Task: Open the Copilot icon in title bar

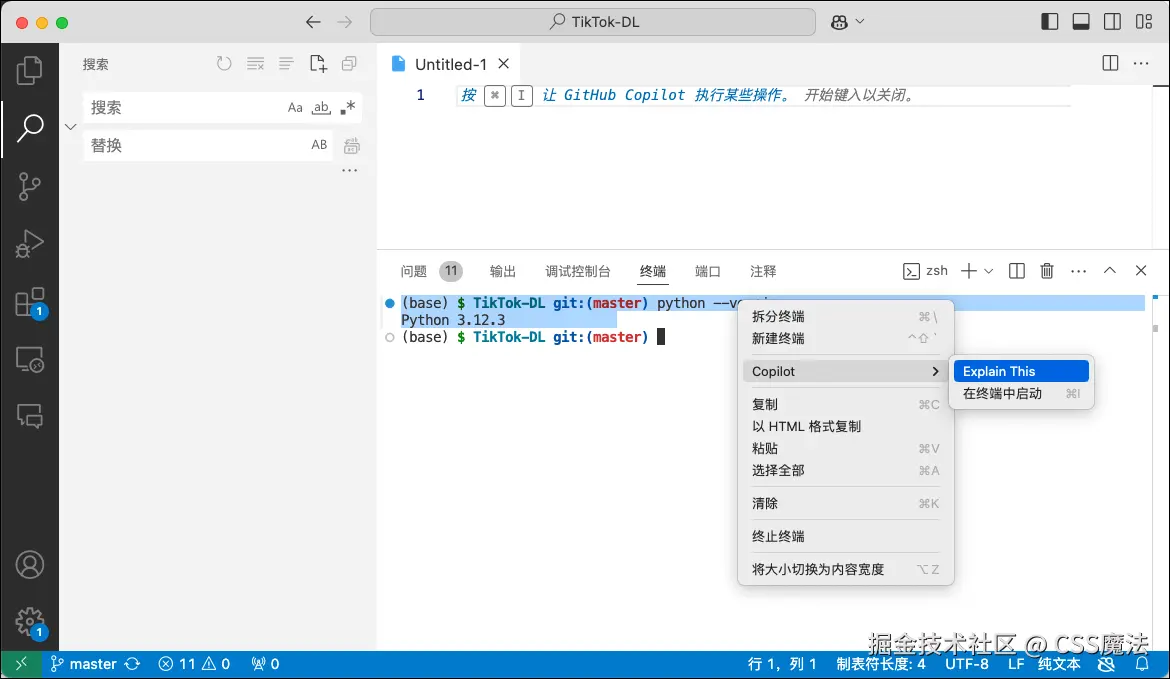Action: click(x=839, y=22)
